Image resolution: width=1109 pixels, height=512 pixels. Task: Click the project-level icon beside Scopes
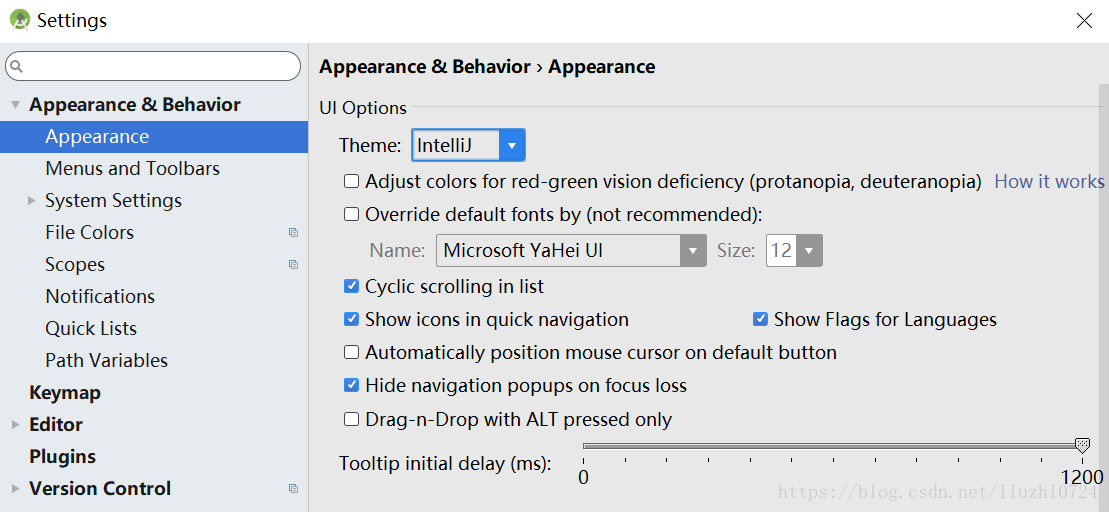[294, 264]
